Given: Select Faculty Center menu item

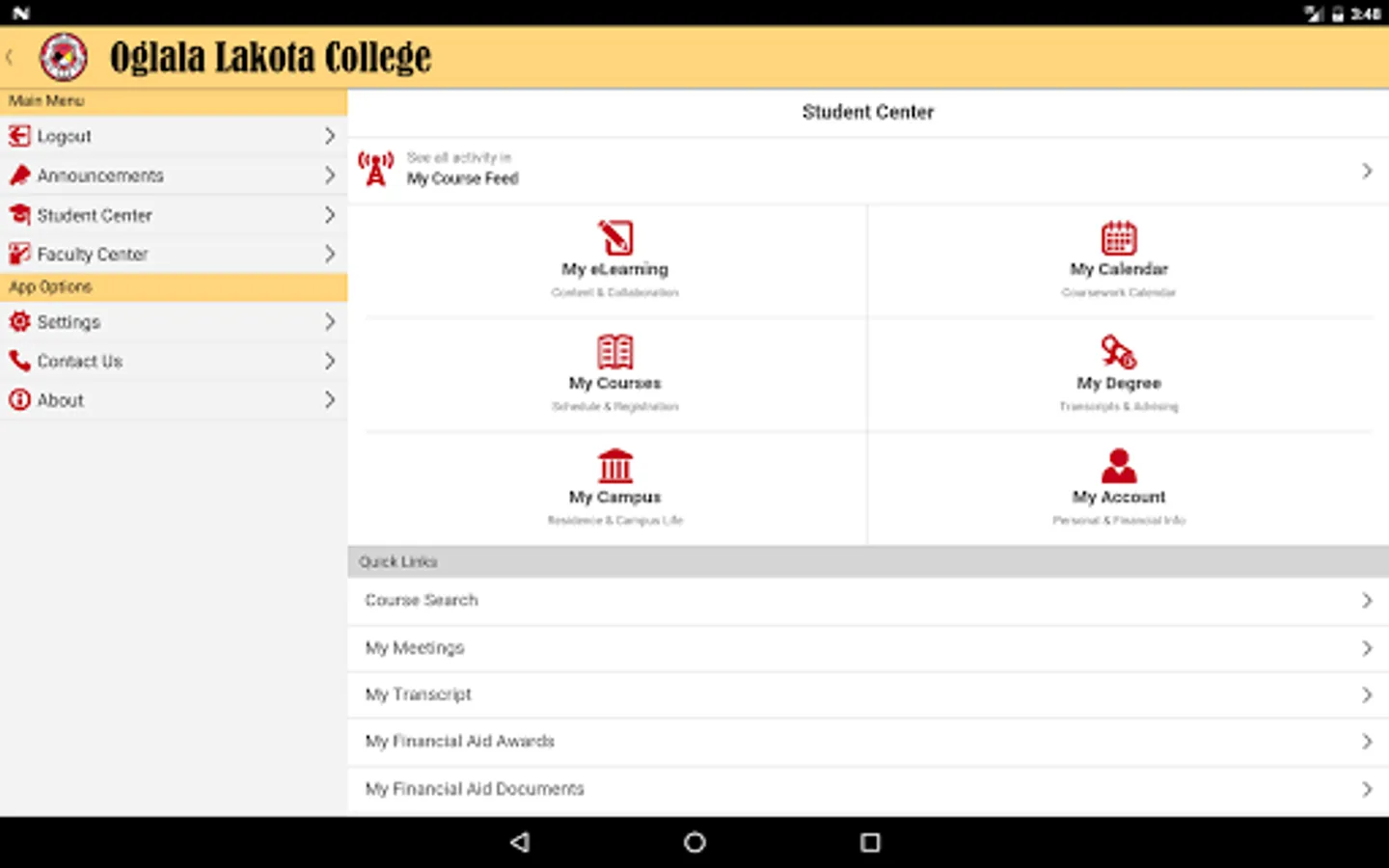Looking at the screenshot, I should 174,254.
